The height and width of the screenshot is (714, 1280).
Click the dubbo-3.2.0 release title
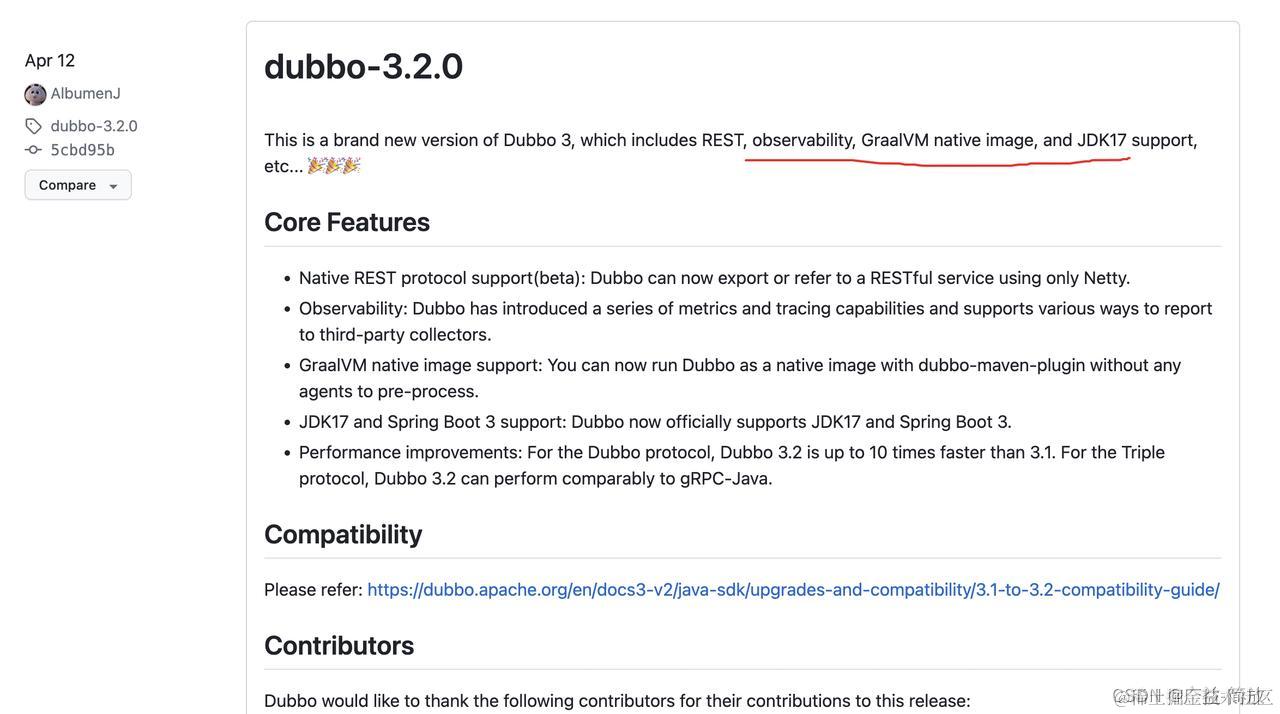363,66
